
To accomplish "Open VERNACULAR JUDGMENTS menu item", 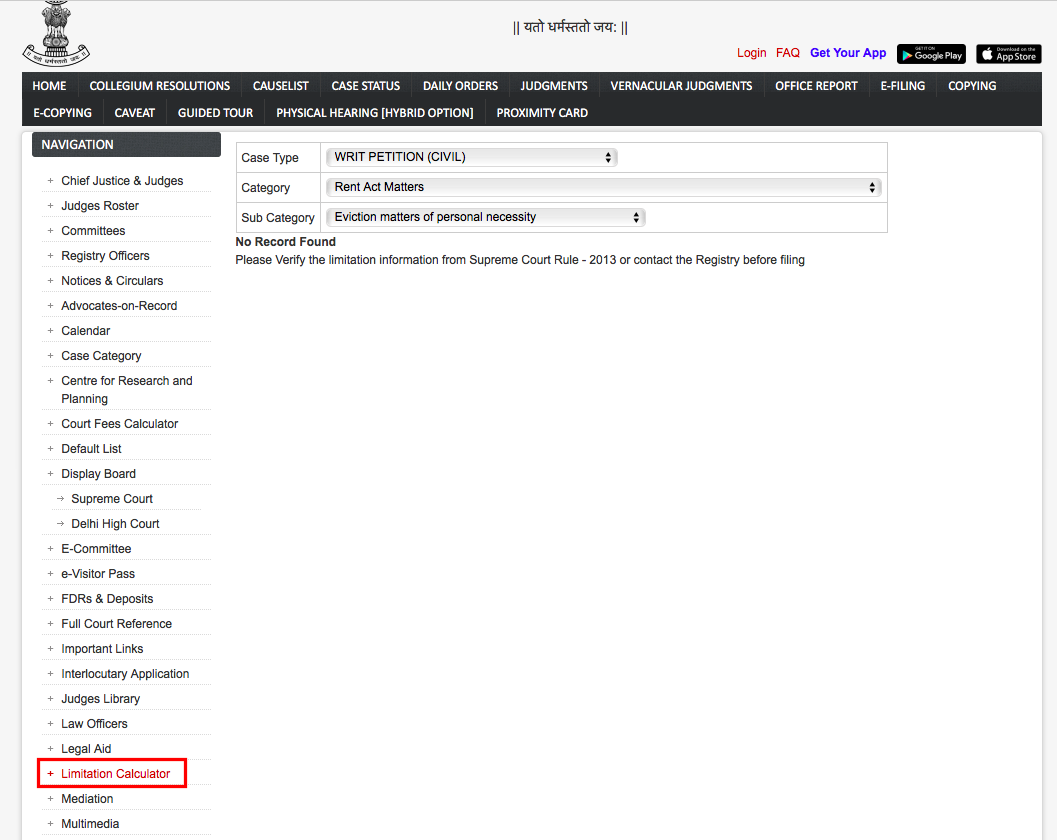I will coord(681,86).
